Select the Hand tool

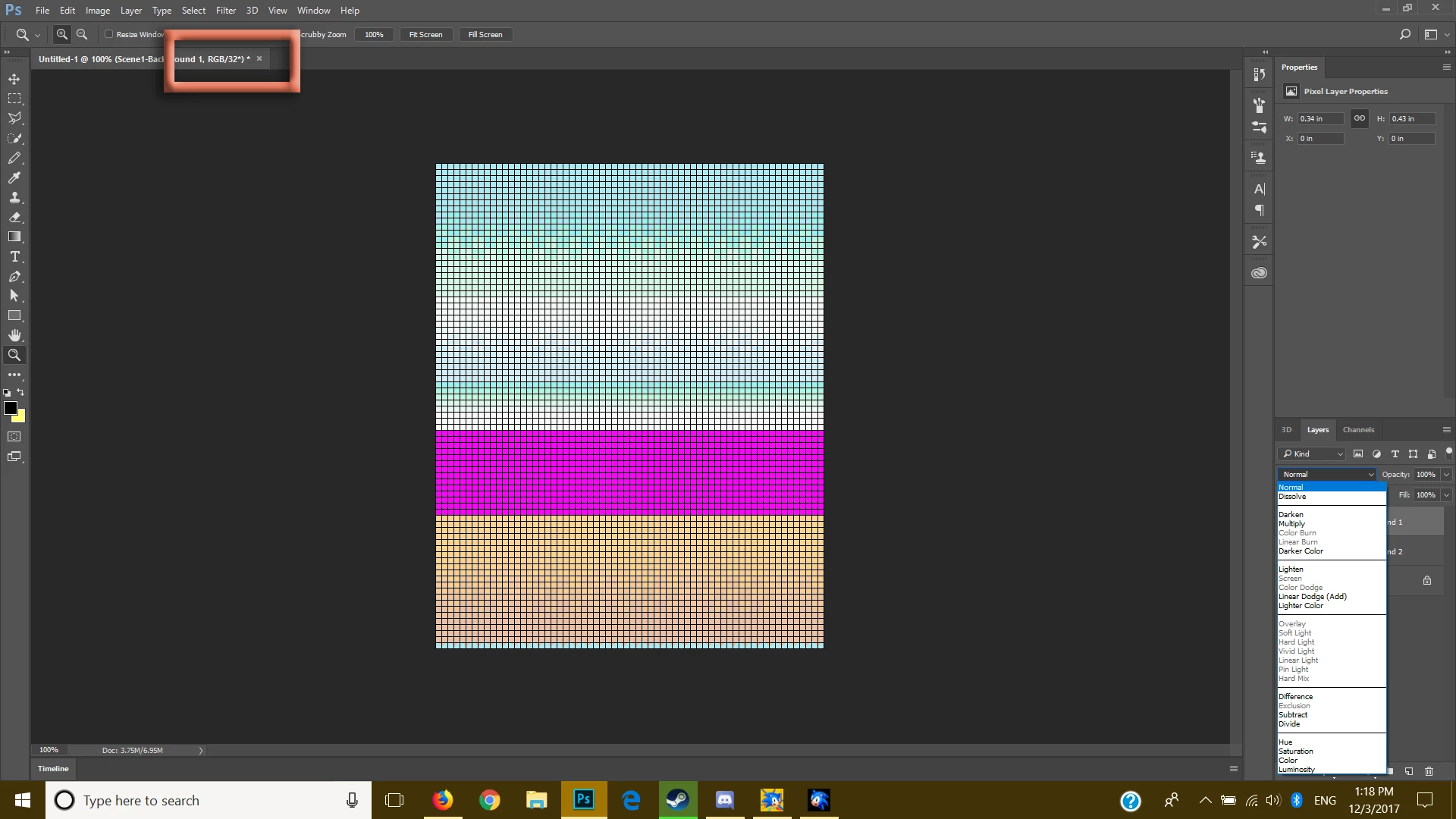14,335
